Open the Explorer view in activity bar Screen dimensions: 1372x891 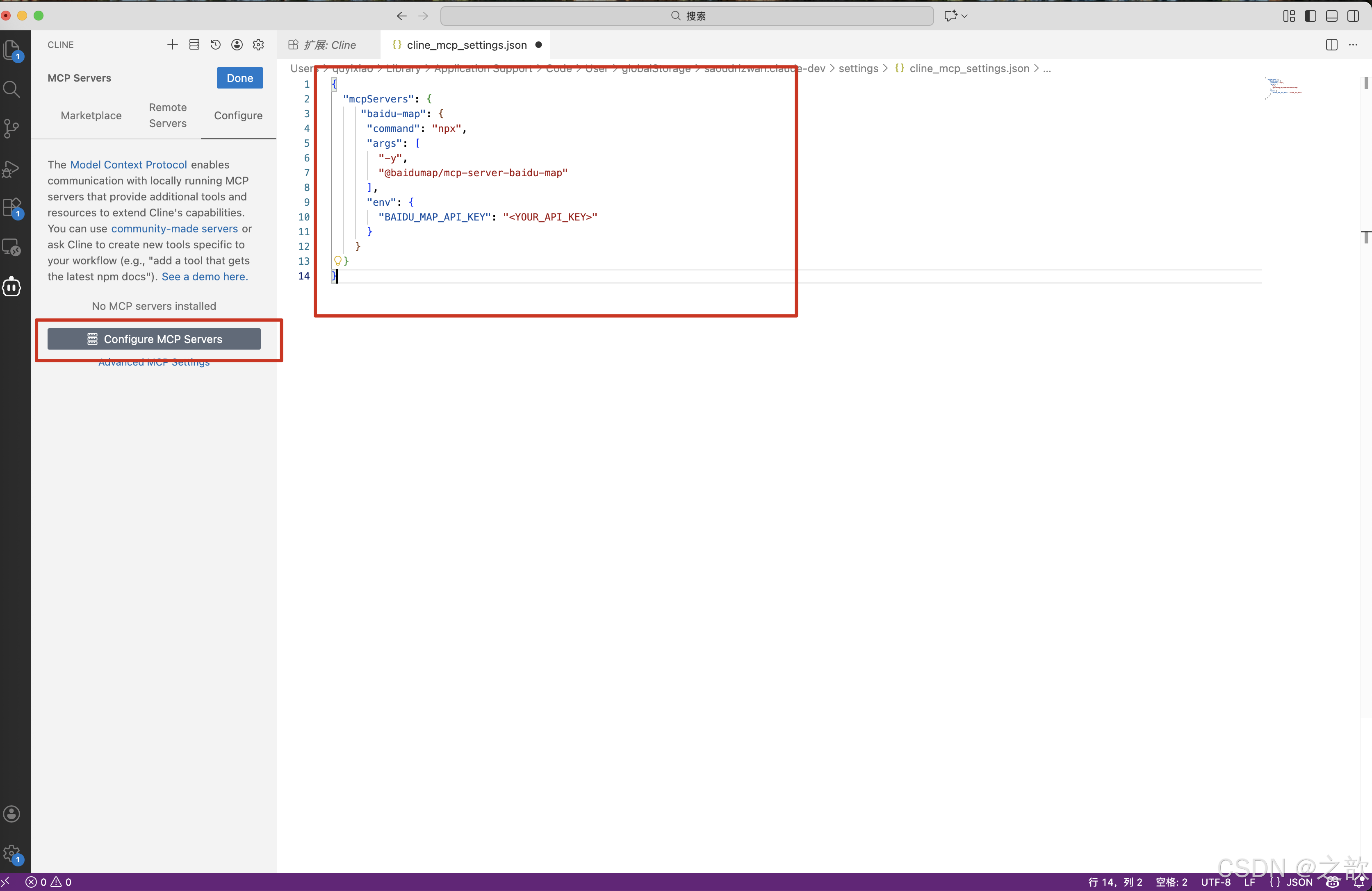(11, 49)
